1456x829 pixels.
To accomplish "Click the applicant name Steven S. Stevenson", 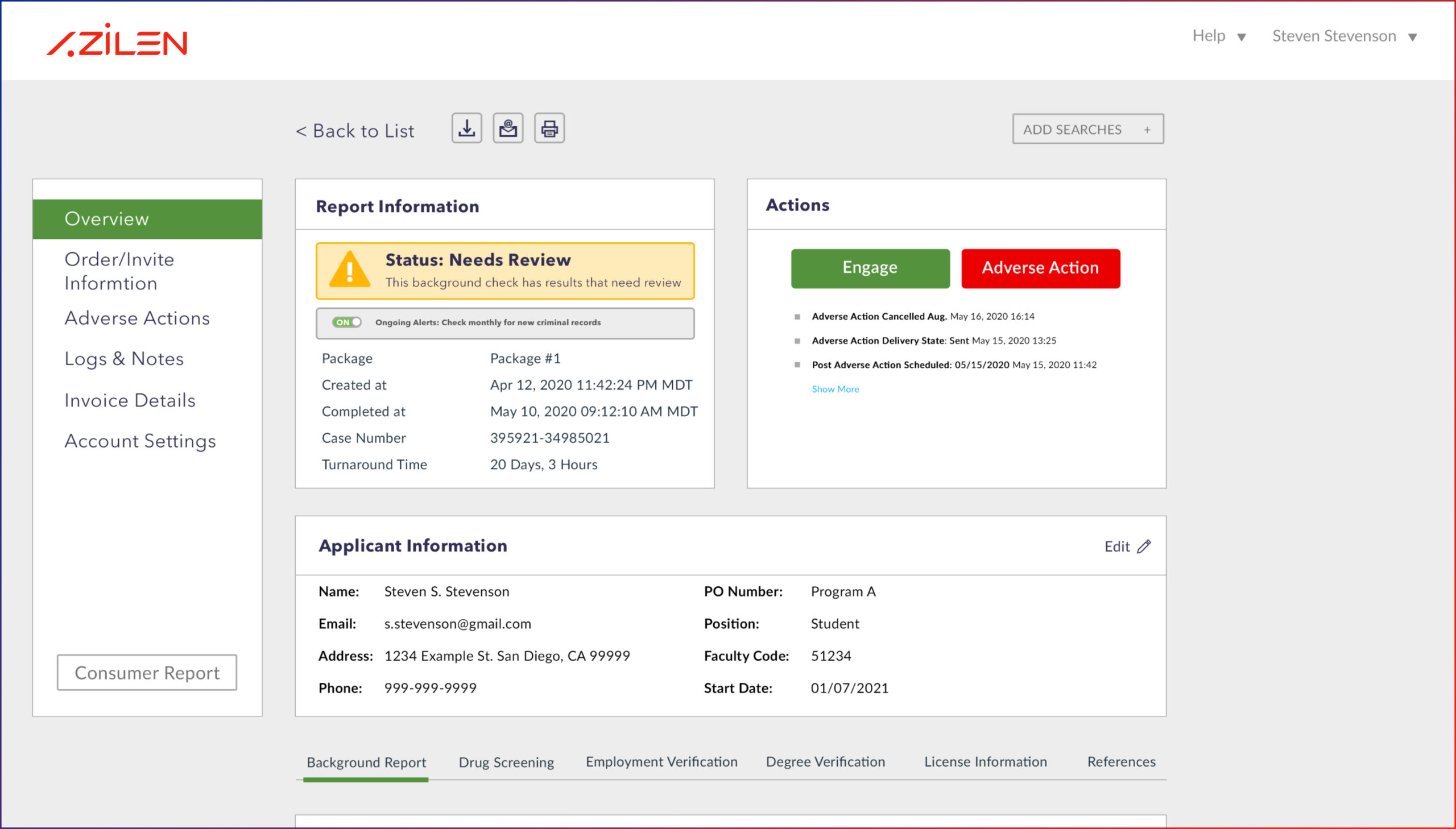I will coord(447,591).
